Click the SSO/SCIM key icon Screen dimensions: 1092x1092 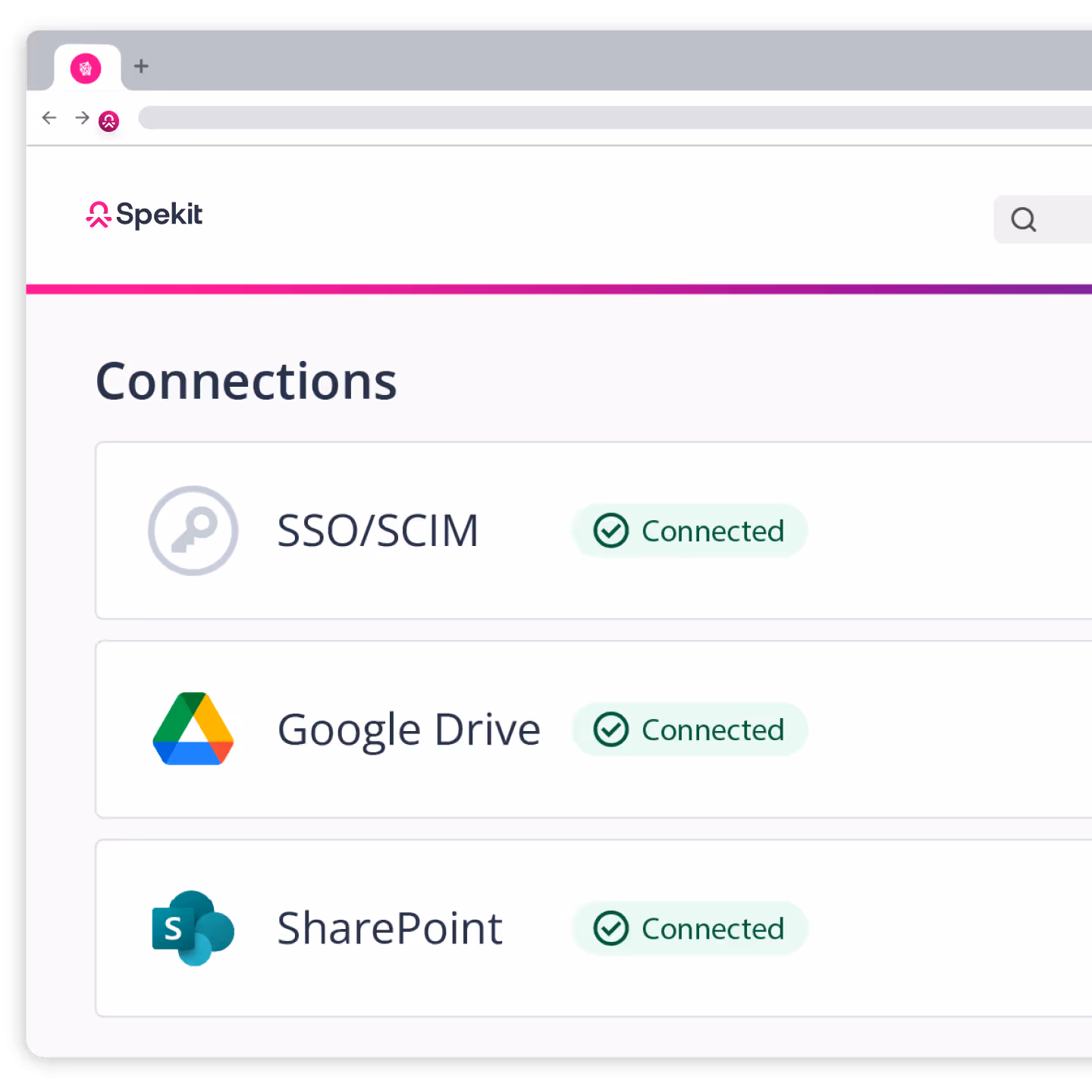(193, 531)
